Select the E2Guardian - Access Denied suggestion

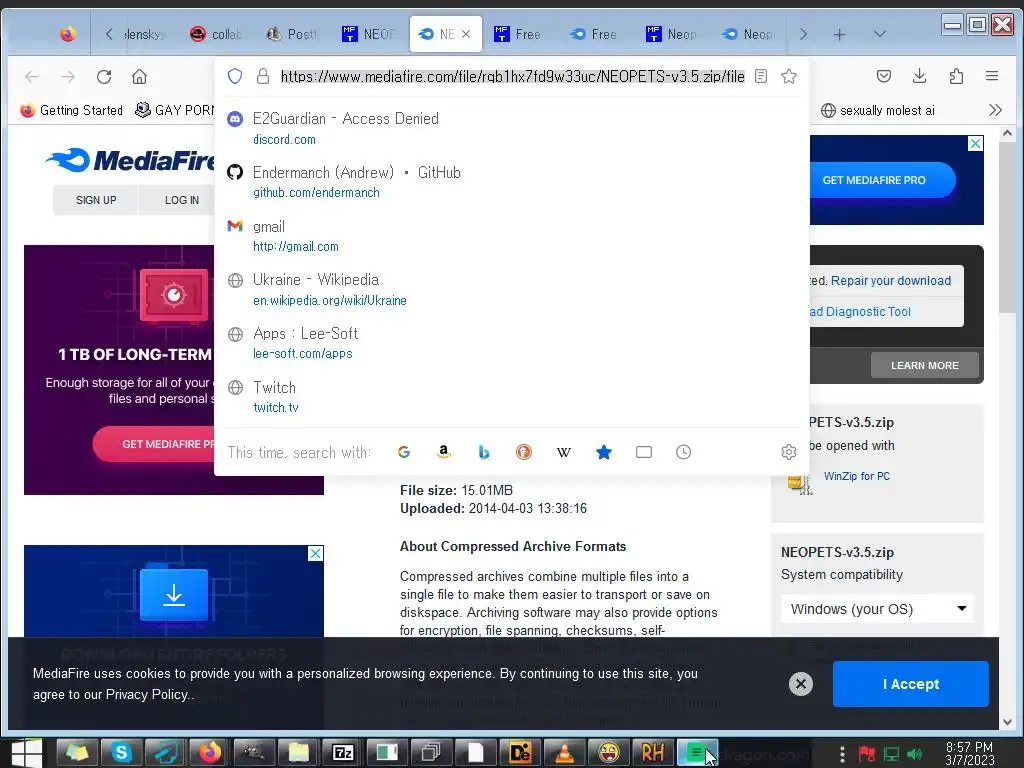click(x=511, y=128)
